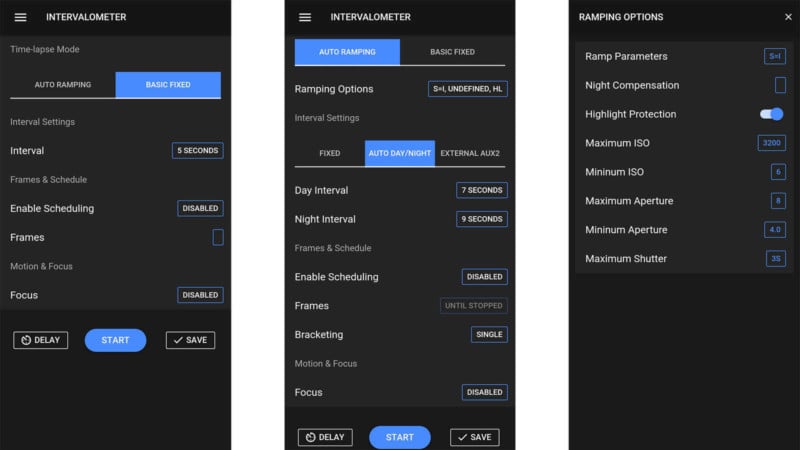The height and width of the screenshot is (450, 800).
Task: Click the Maximum Shutter 3S field
Action: [775, 259]
